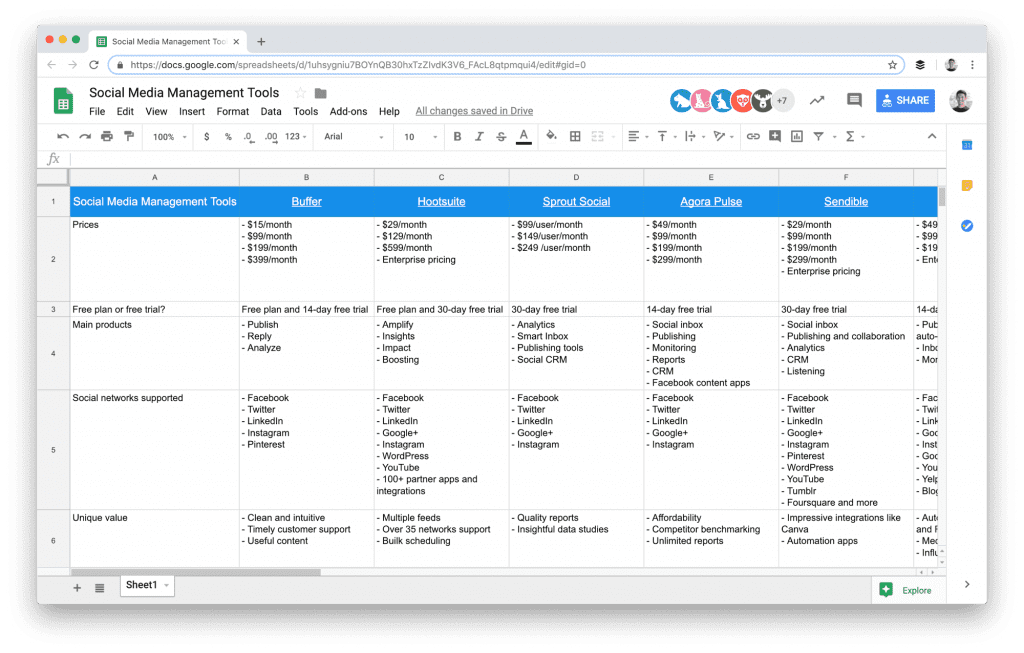Open the Tasks icon in the side panel
The width and height of the screenshot is (1024, 653).
tap(967, 226)
